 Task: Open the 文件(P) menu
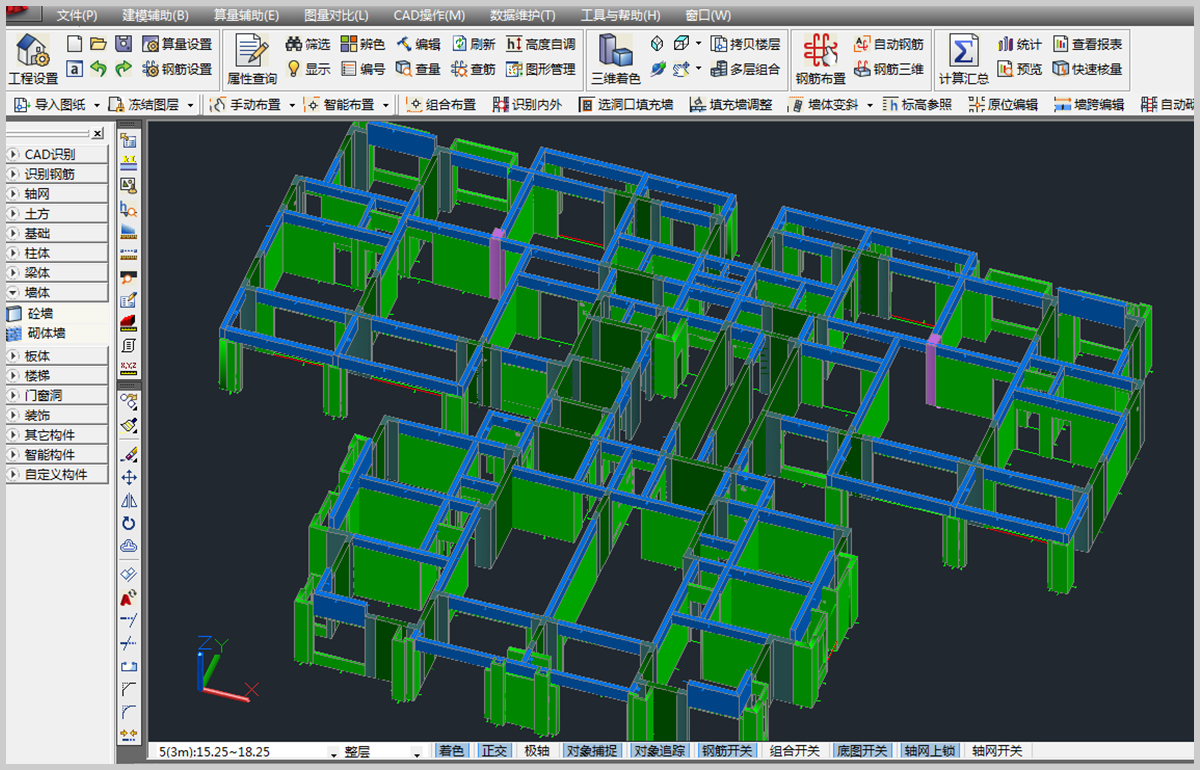point(76,15)
